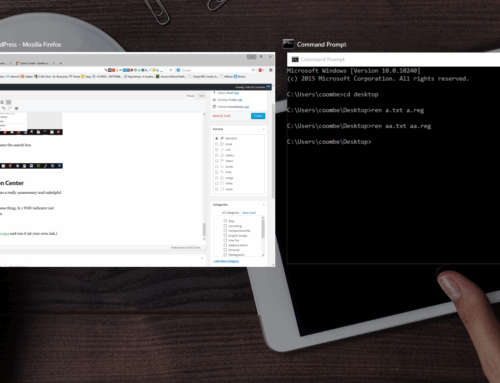Open the Firefox hamburger menu
Image resolution: width=500 pixels, height=383 pixels.
(271, 70)
